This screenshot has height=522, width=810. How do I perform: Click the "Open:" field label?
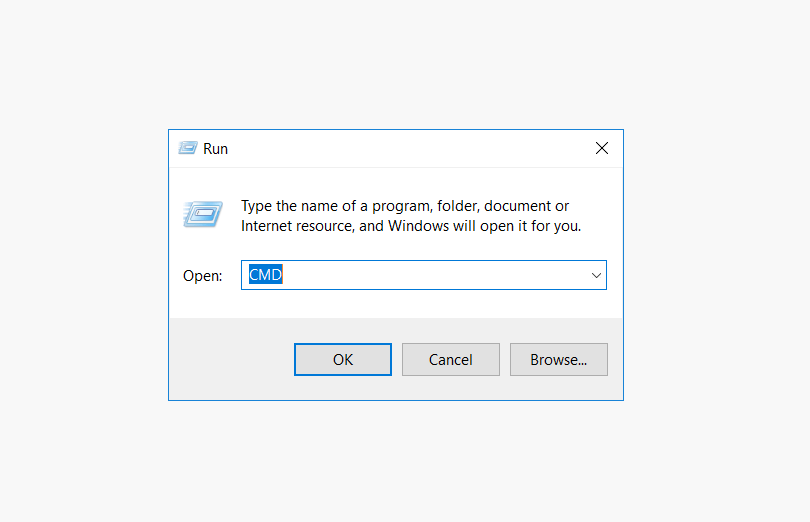pos(202,276)
